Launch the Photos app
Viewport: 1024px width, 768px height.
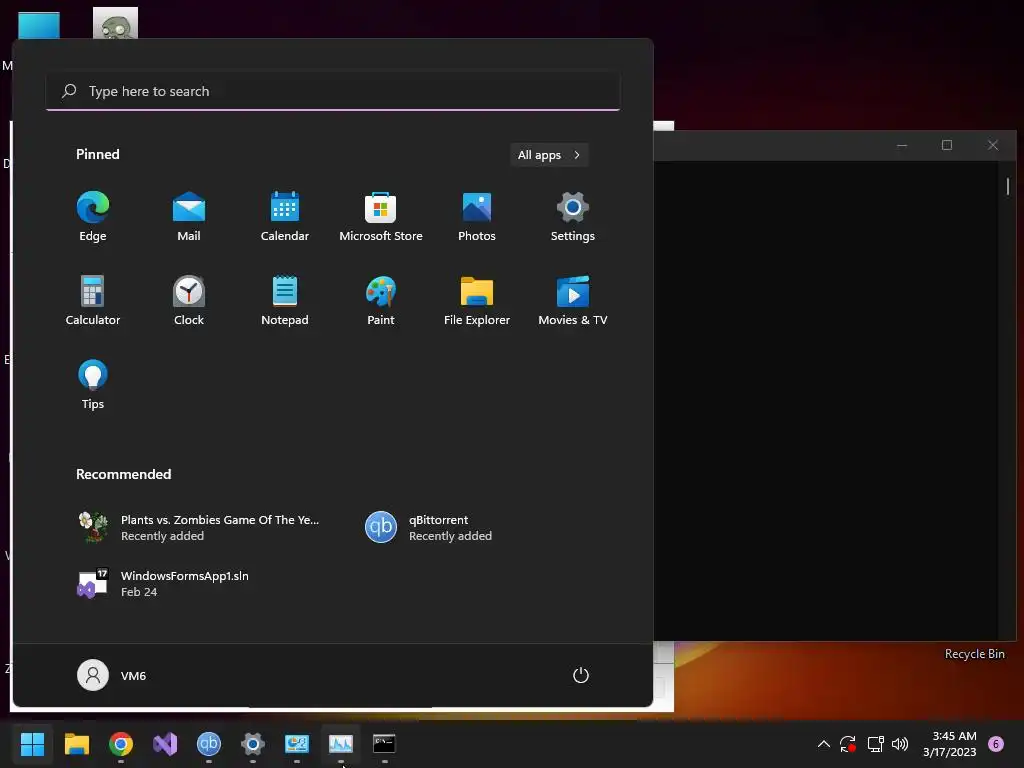tap(477, 217)
